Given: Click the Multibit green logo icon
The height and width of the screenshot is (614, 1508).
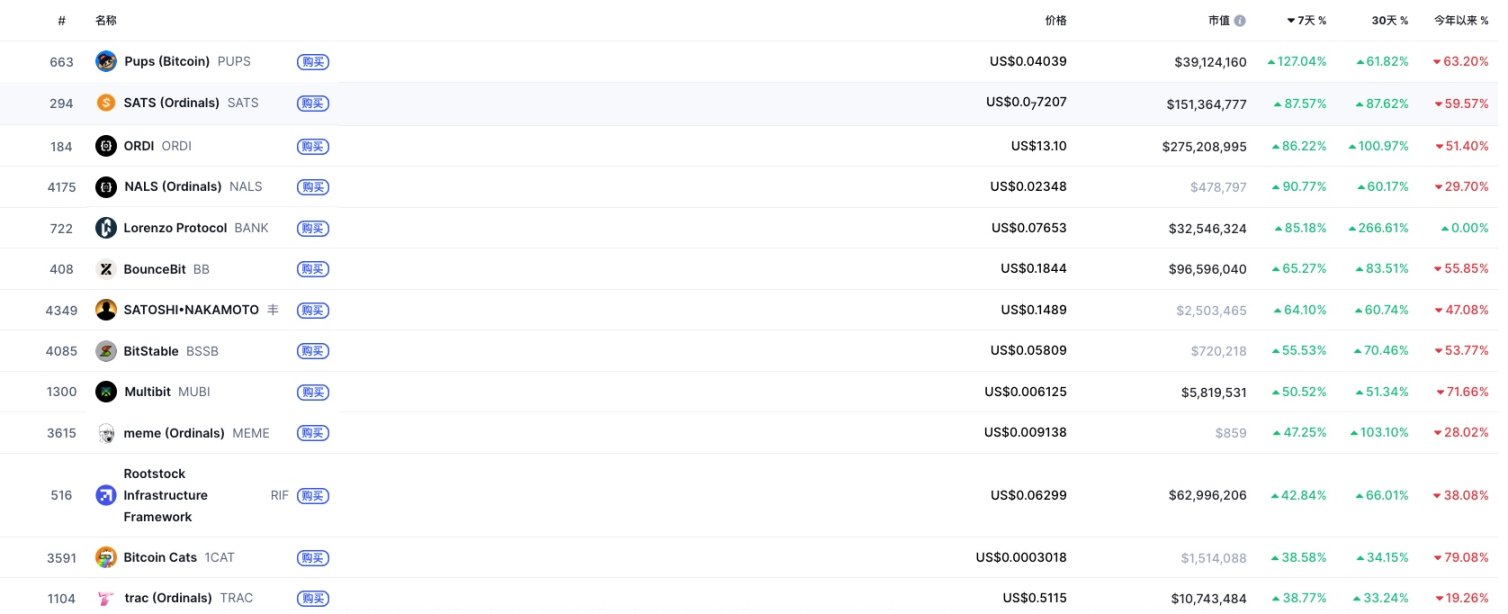Looking at the screenshot, I should tap(106, 392).
